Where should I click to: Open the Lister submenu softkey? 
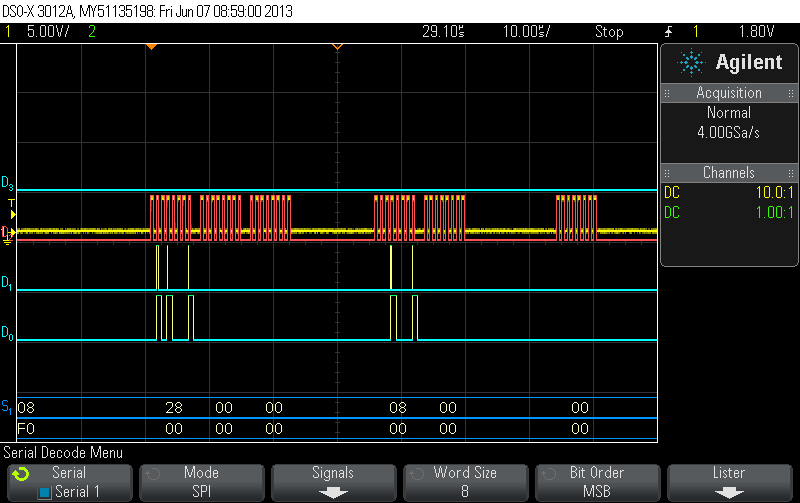(x=730, y=483)
